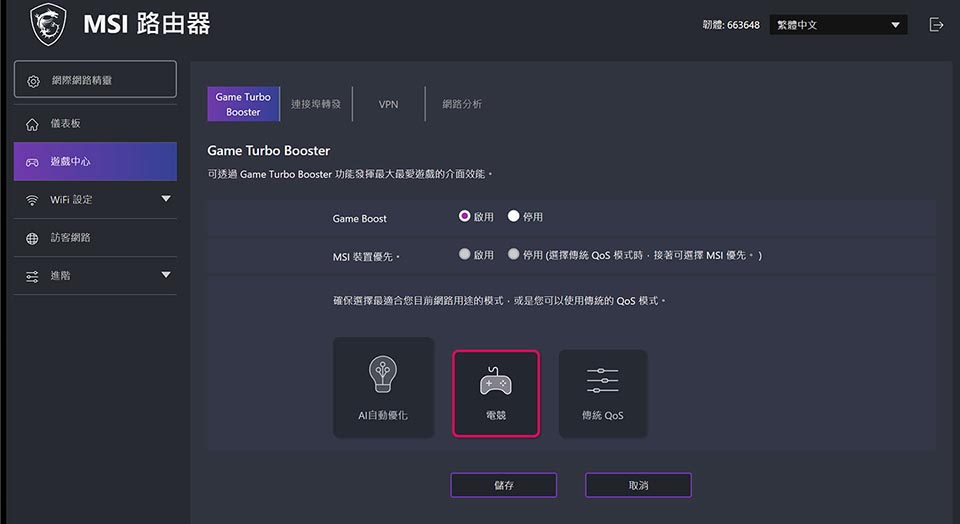Enable Game Boost with 啟用 radio
The width and height of the screenshot is (960, 524).
click(x=464, y=216)
